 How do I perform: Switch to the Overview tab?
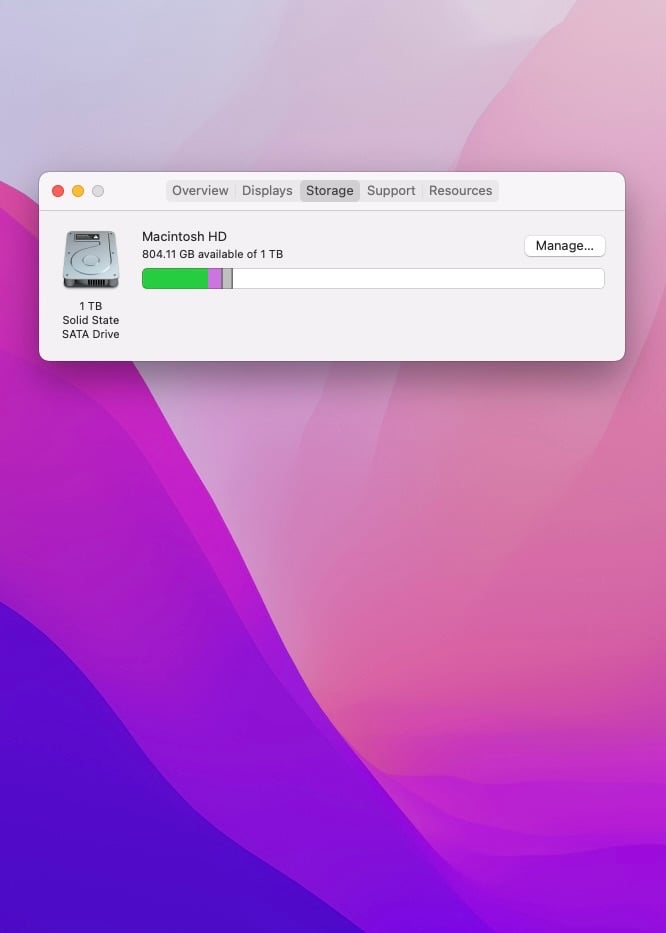(x=200, y=190)
